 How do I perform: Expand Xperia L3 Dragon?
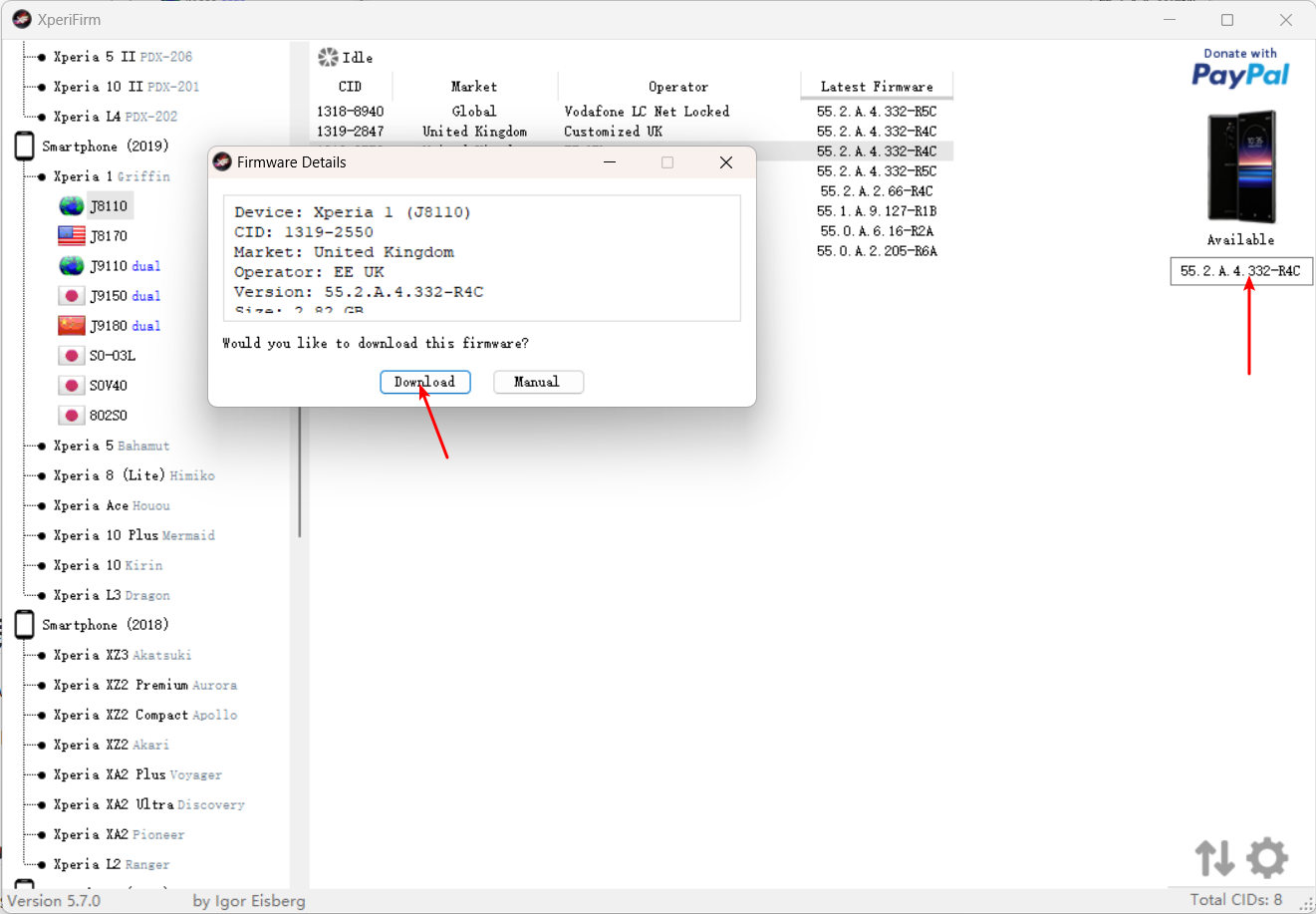tap(112, 595)
